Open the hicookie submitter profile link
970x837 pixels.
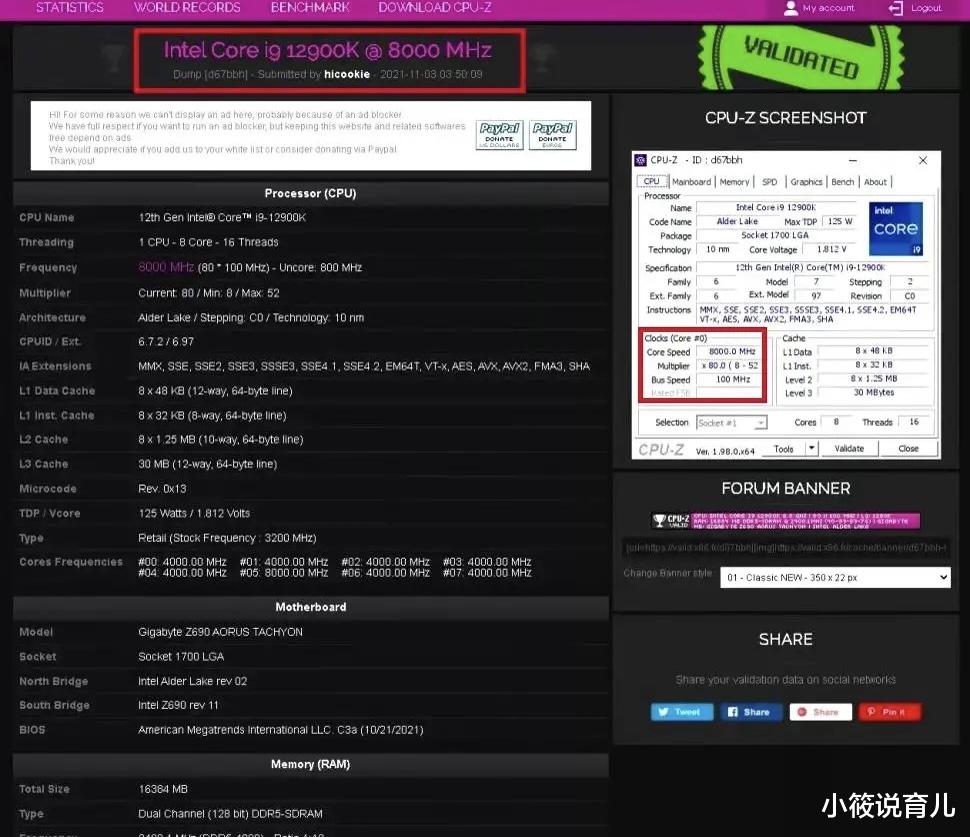[347, 74]
